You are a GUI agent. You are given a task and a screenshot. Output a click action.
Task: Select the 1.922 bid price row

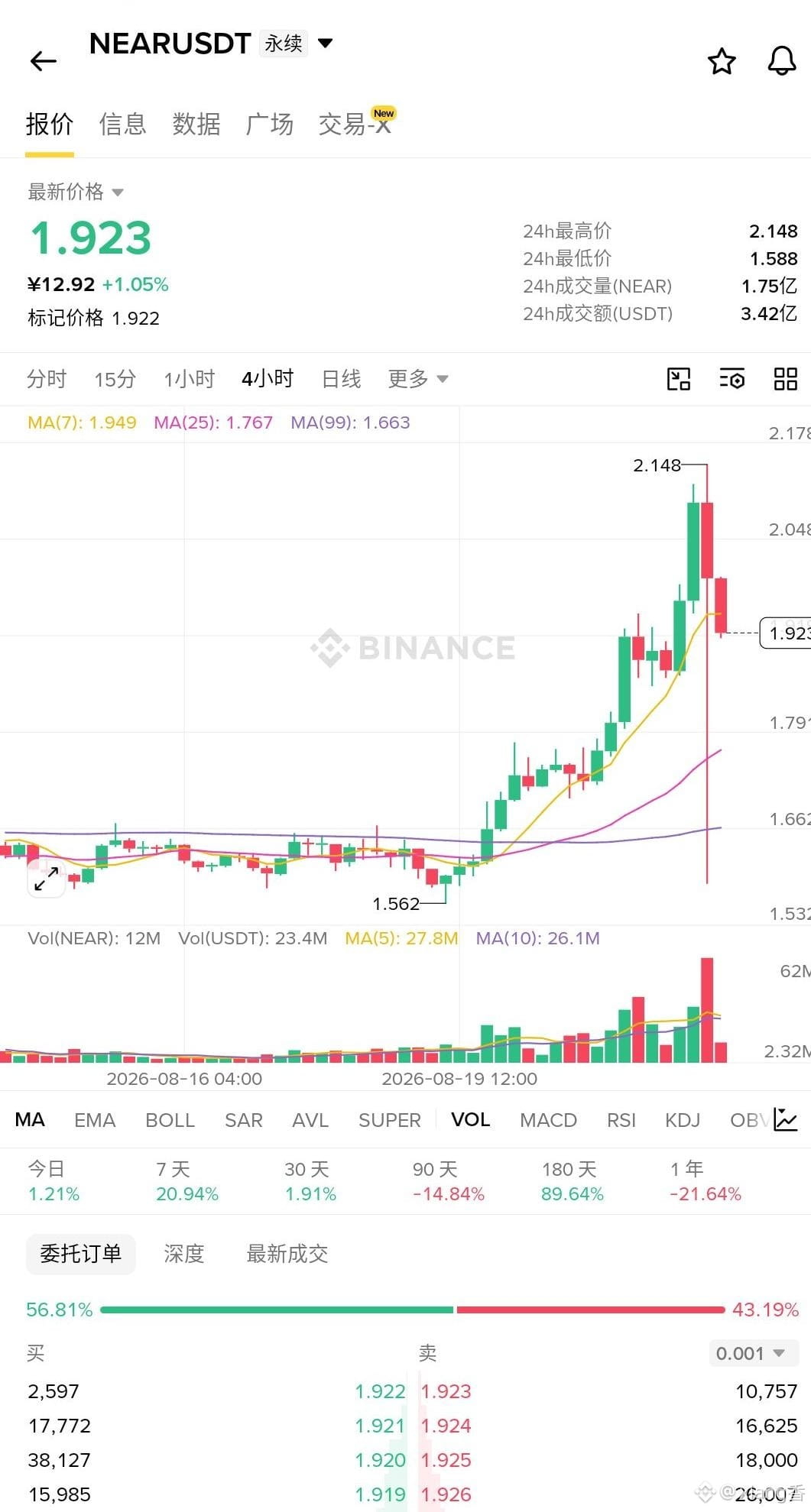coord(216,1391)
